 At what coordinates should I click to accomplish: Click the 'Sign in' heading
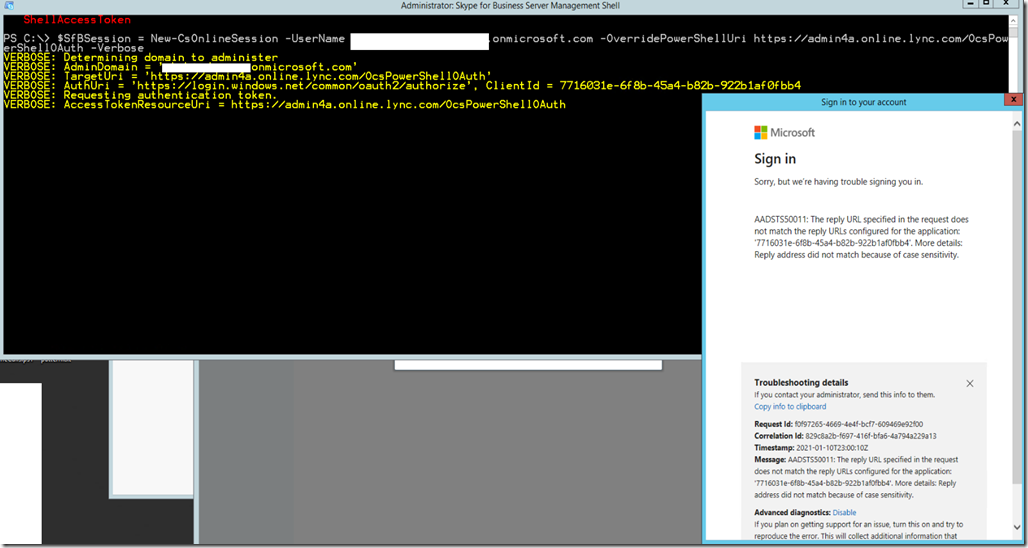(775, 159)
